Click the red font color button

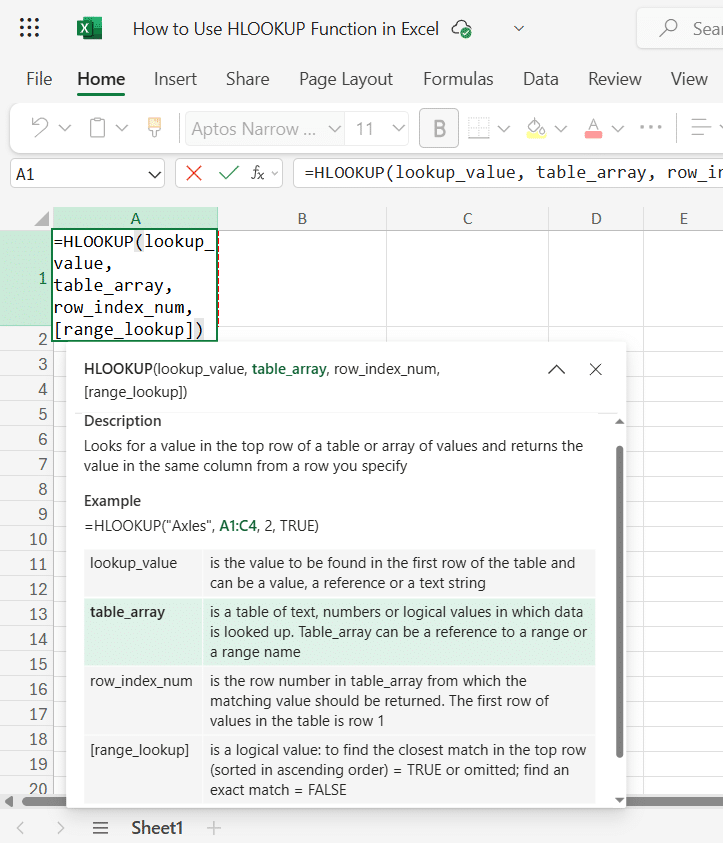pos(592,128)
